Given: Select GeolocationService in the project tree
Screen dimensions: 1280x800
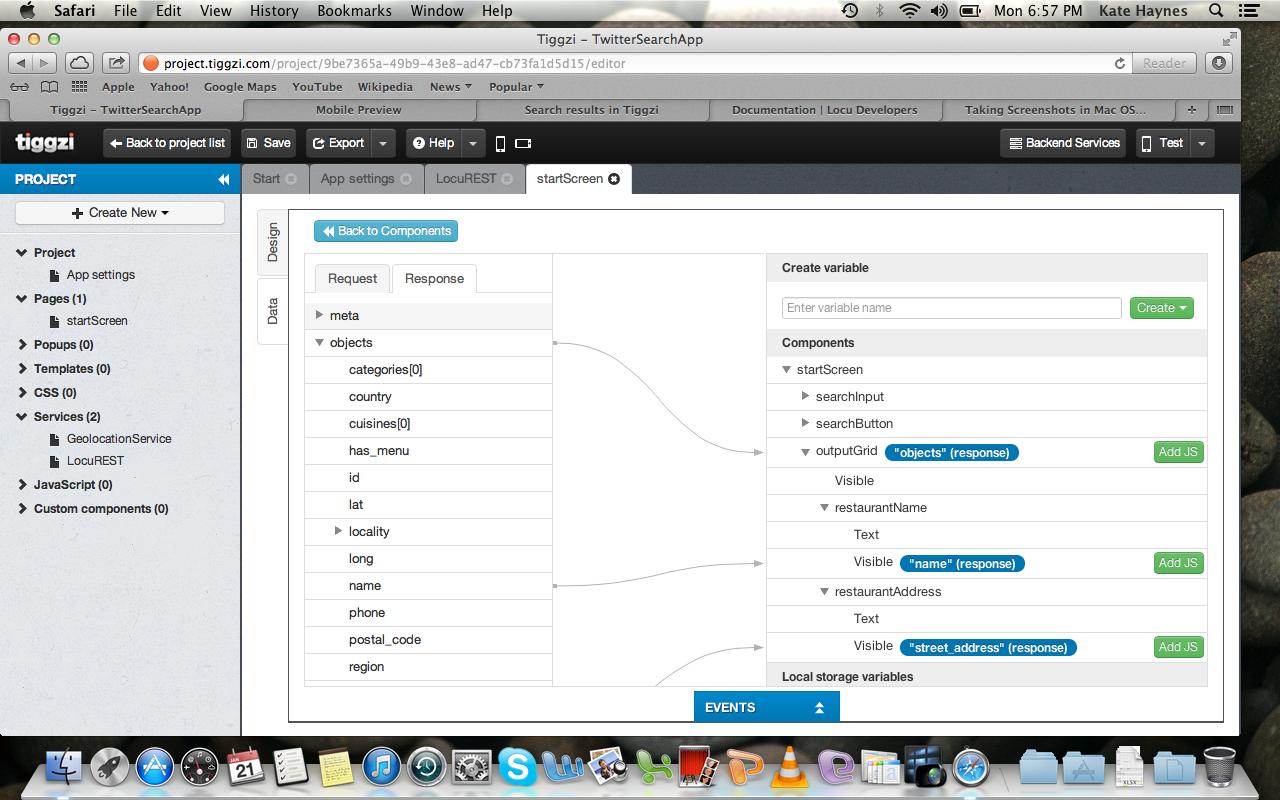Looking at the screenshot, I should (x=119, y=439).
